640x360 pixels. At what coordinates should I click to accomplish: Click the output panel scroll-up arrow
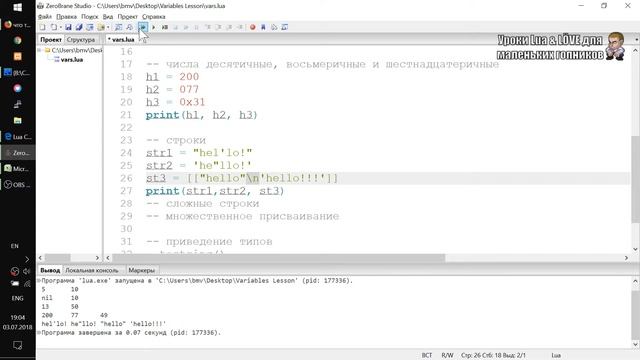click(x=636, y=281)
